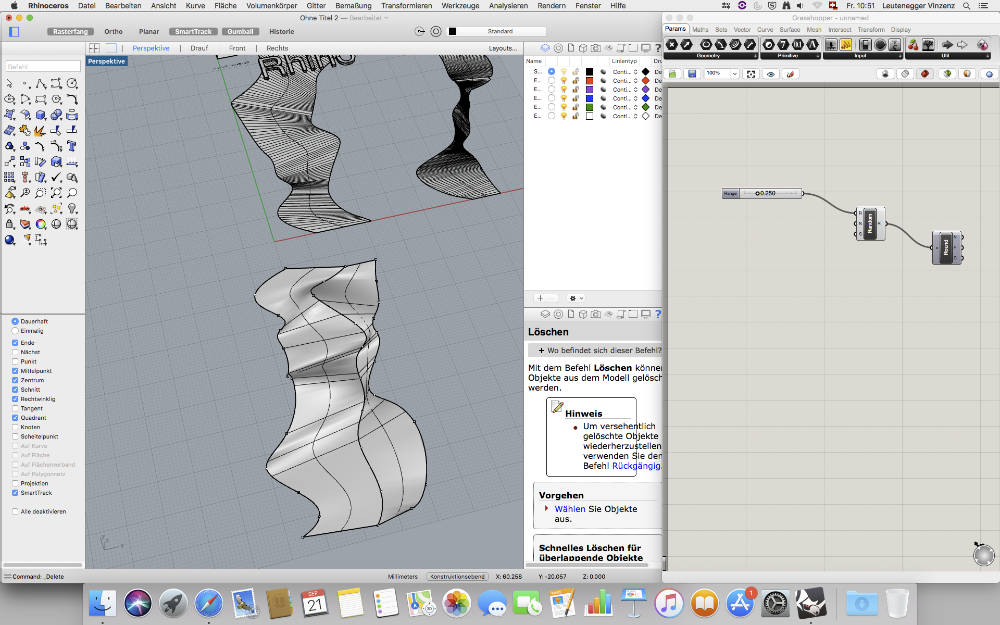Pick the Rhino solid box tool
The width and height of the screenshot is (1000, 625).
coord(41,115)
